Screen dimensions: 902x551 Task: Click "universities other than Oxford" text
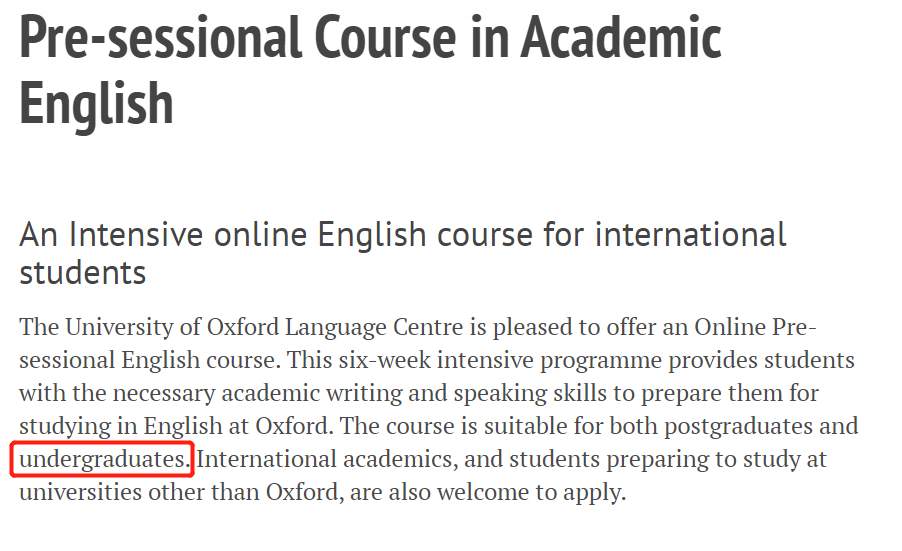181,493
